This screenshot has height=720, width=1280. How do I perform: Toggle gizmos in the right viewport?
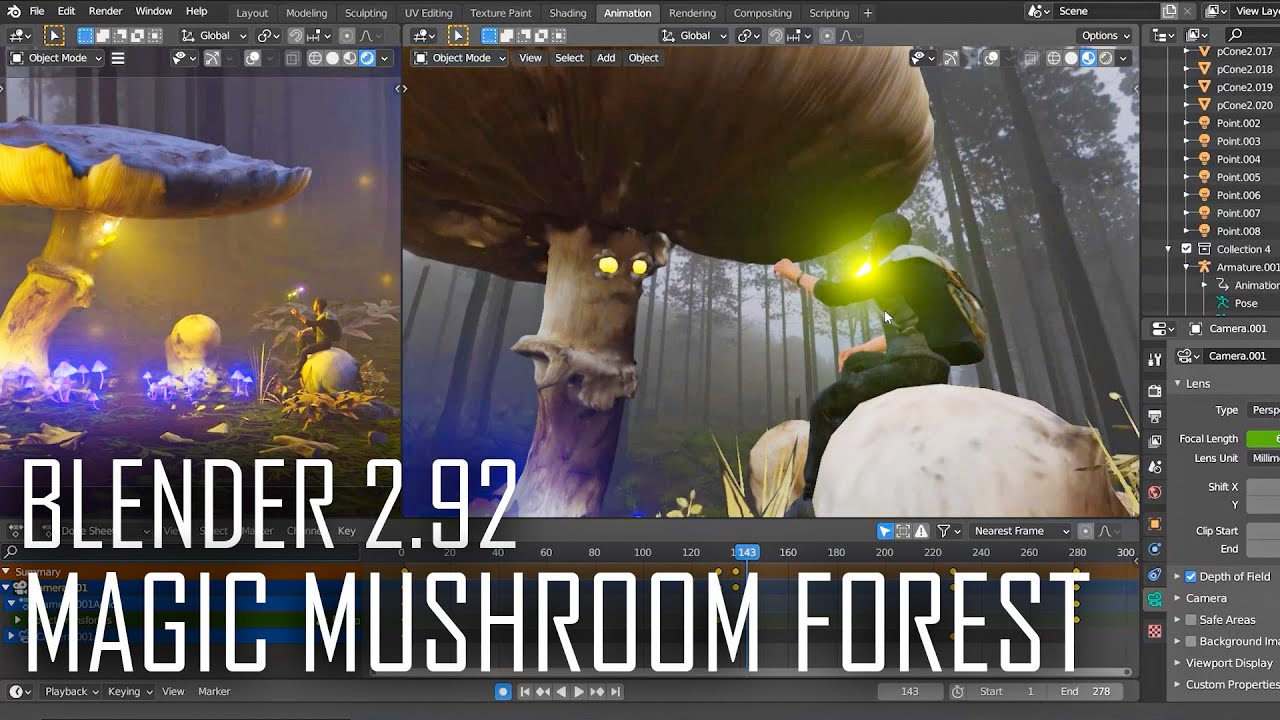[951, 58]
